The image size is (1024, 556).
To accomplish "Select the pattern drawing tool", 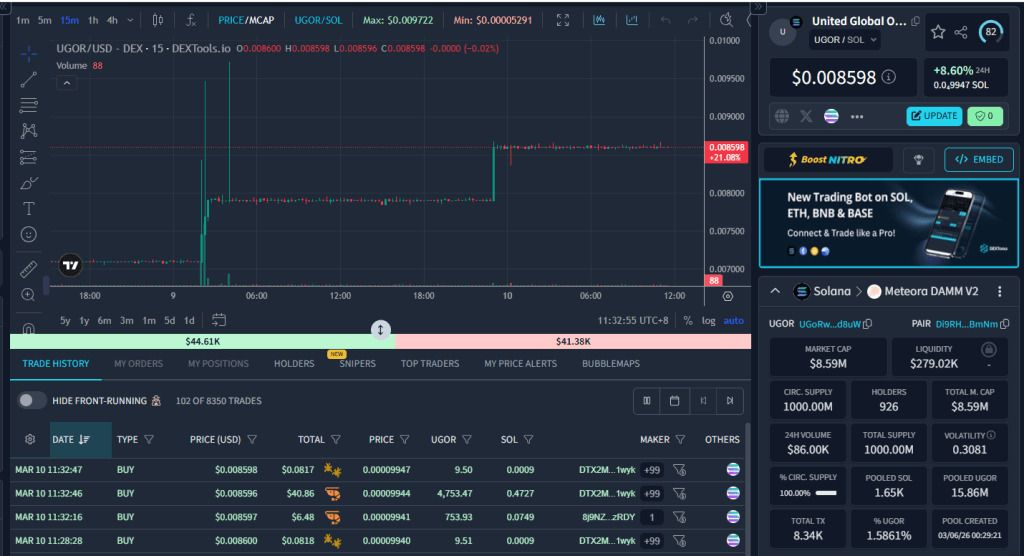I will tap(29, 131).
